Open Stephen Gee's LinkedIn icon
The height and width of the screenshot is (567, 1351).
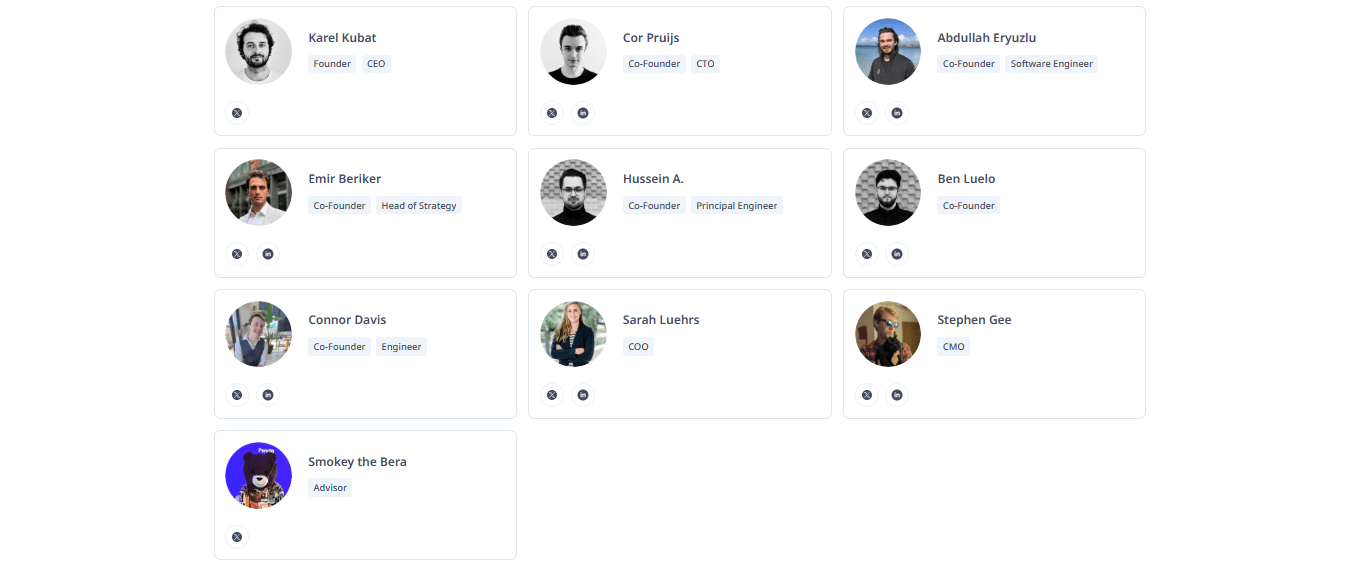(x=897, y=395)
